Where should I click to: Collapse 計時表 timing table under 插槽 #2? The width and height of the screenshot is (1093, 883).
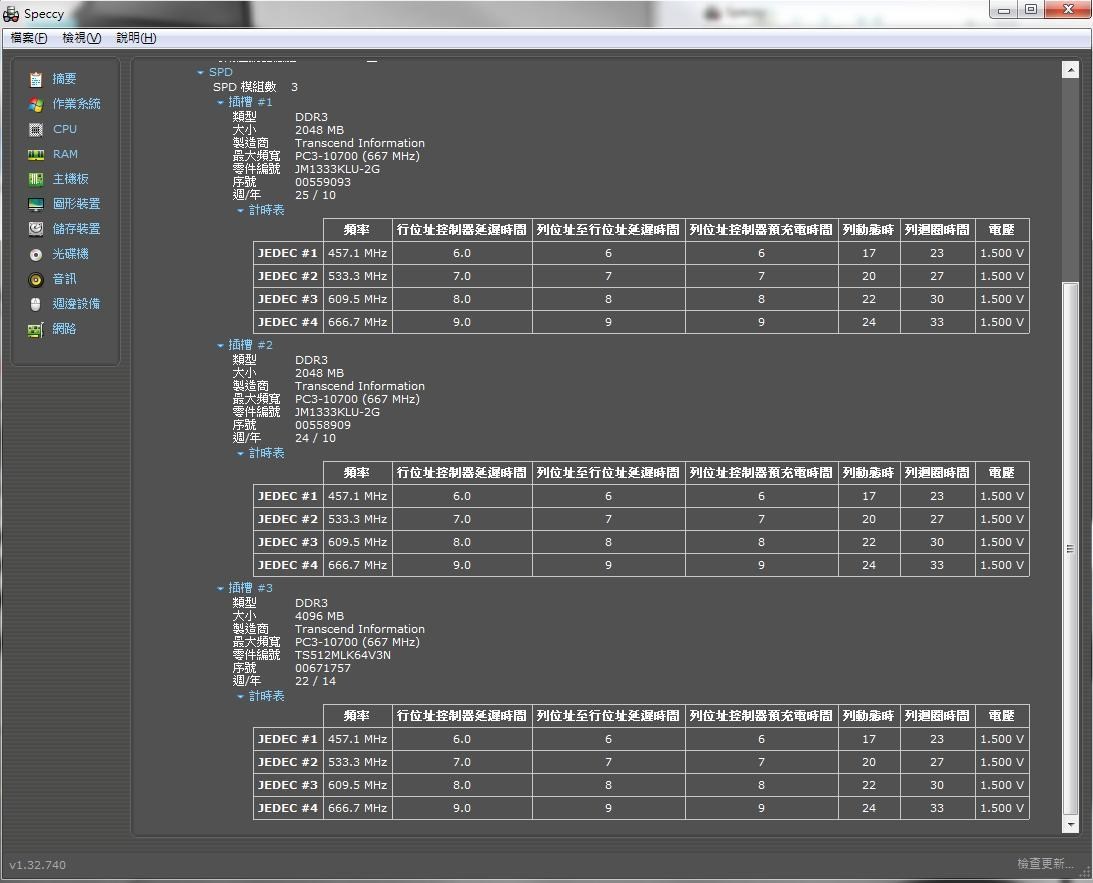[240, 454]
